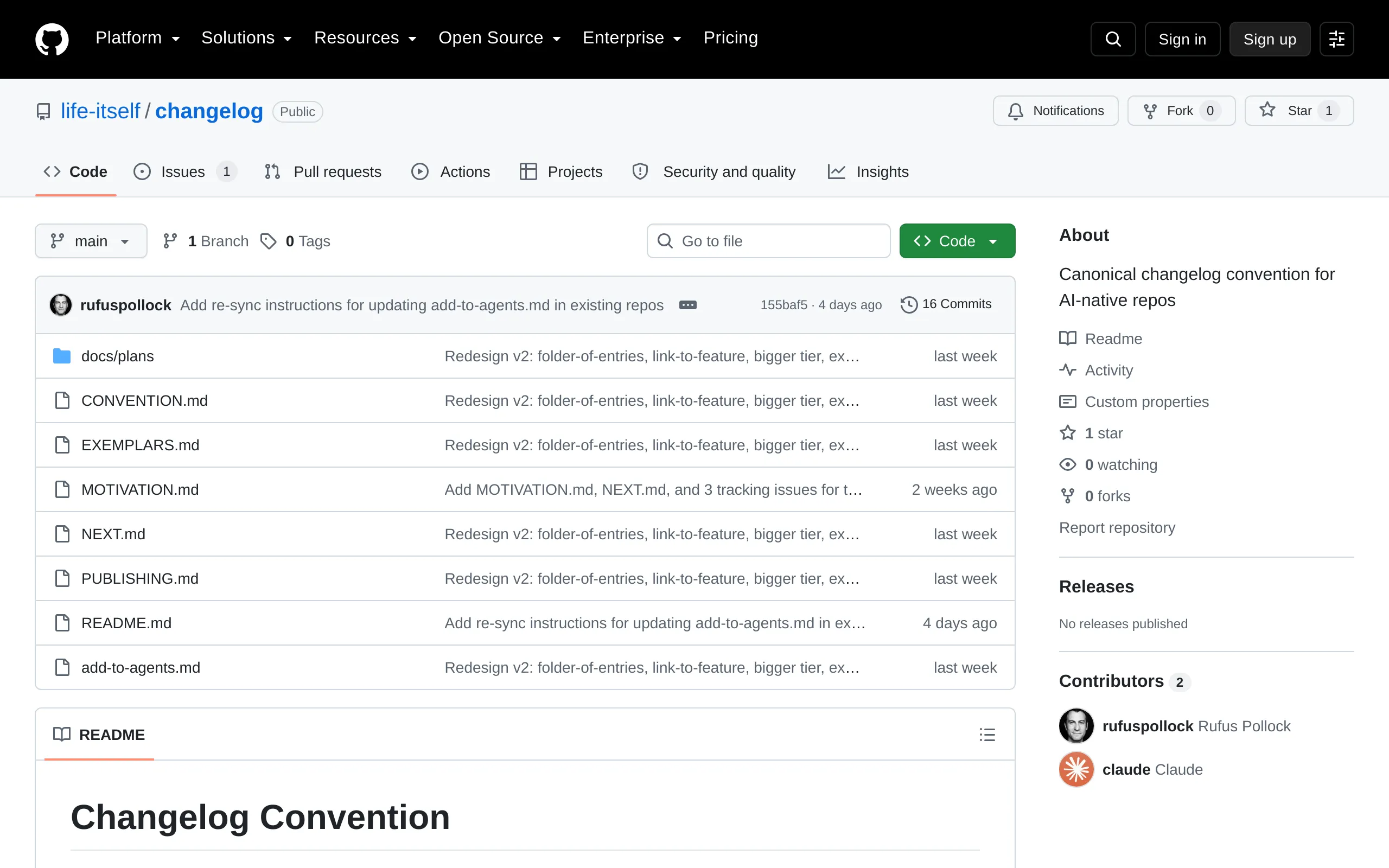
Task: Open the life-itself owner link
Action: (x=100, y=111)
